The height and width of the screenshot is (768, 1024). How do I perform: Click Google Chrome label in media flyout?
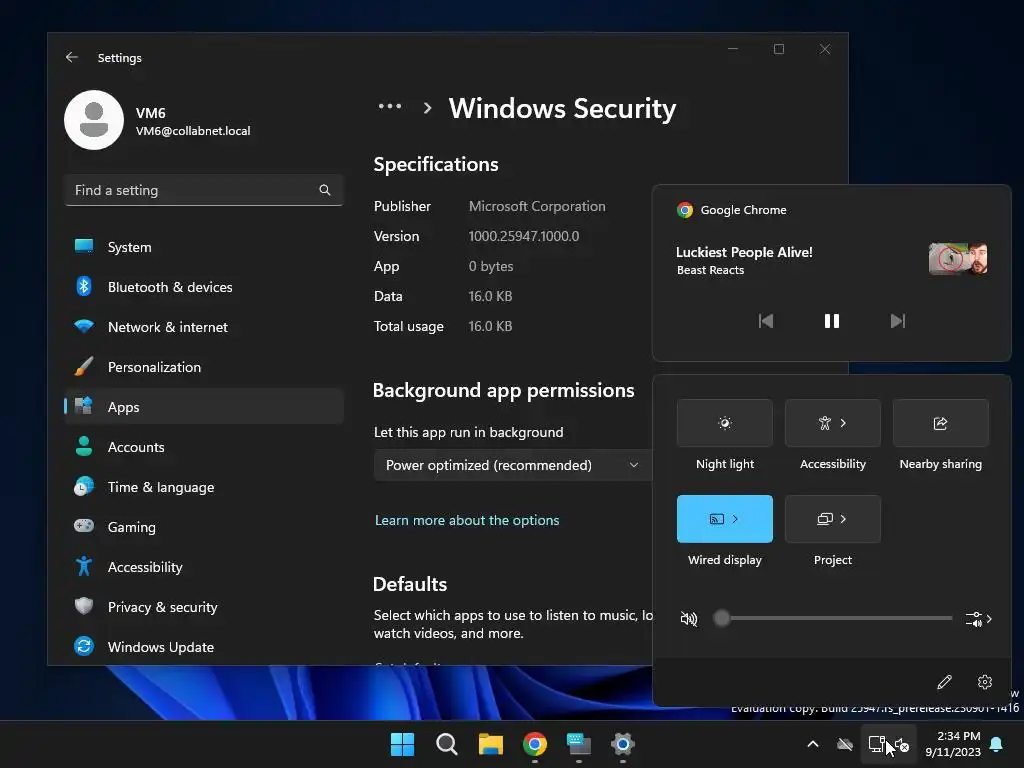click(743, 210)
